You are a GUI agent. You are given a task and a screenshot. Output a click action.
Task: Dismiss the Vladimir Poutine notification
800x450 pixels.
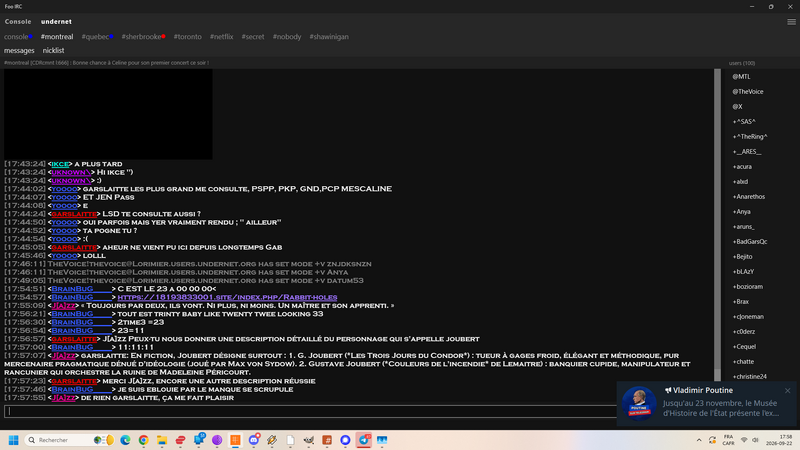coord(787,390)
